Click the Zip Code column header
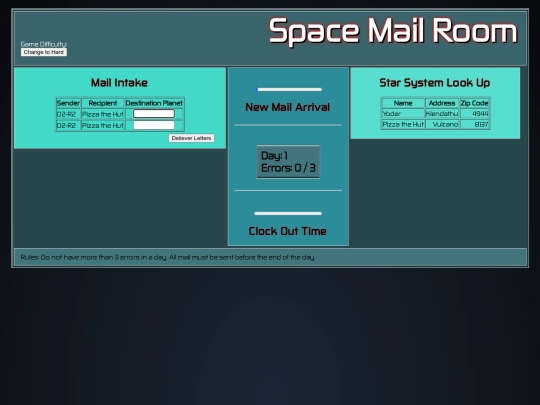 tap(475, 103)
